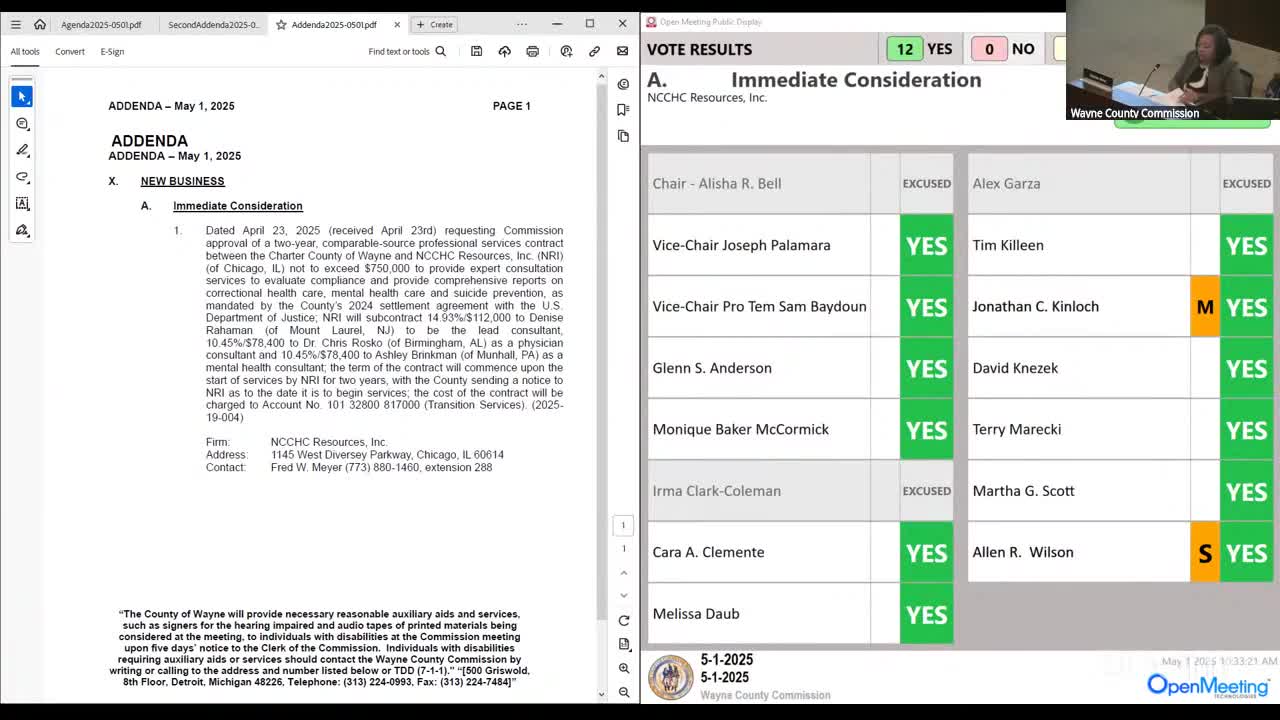
Task: Go to the next page
Action: [623, 595]
